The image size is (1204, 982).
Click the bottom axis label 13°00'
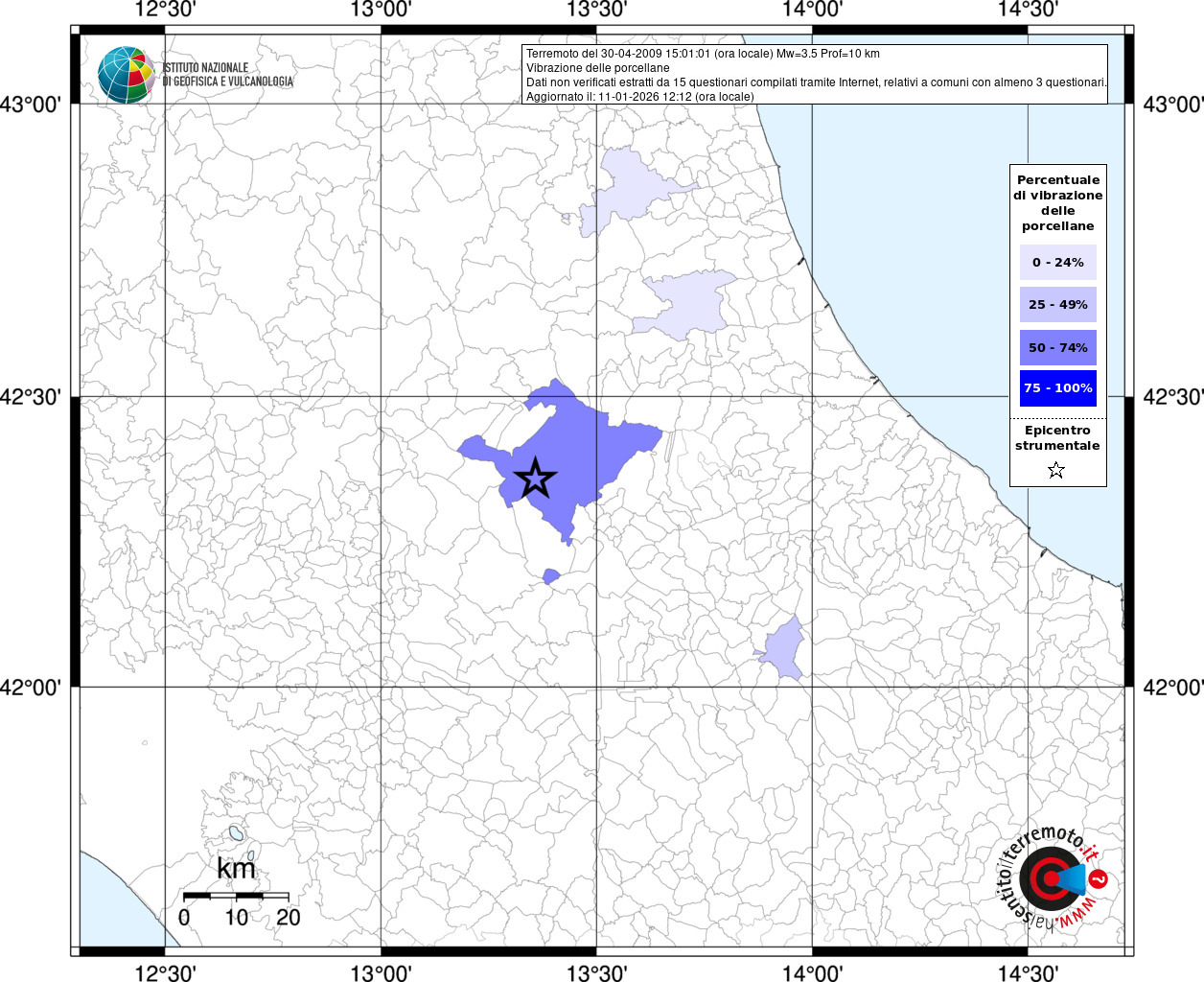point(382,973)
